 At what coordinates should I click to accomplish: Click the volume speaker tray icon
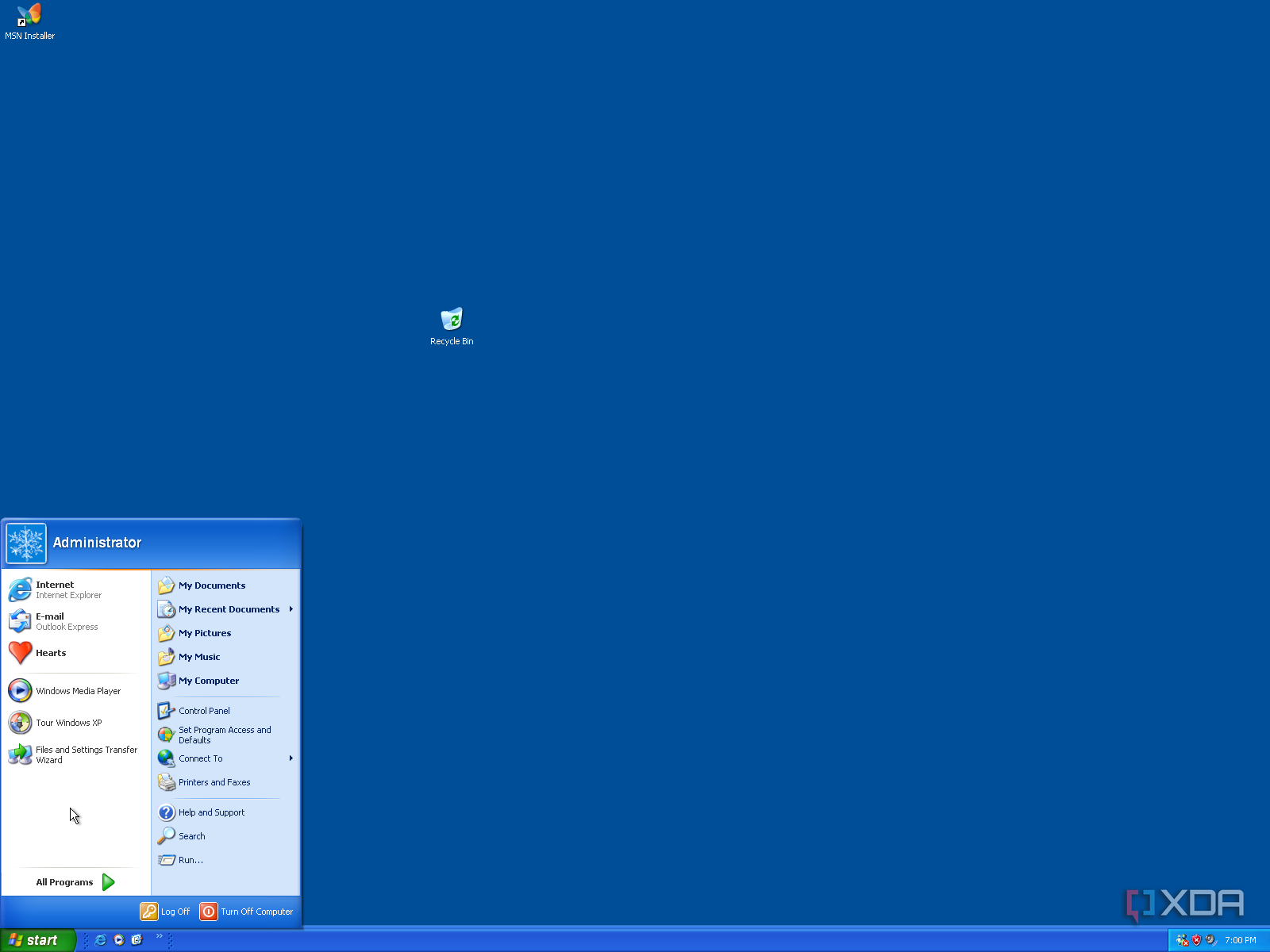(1210, 940)
